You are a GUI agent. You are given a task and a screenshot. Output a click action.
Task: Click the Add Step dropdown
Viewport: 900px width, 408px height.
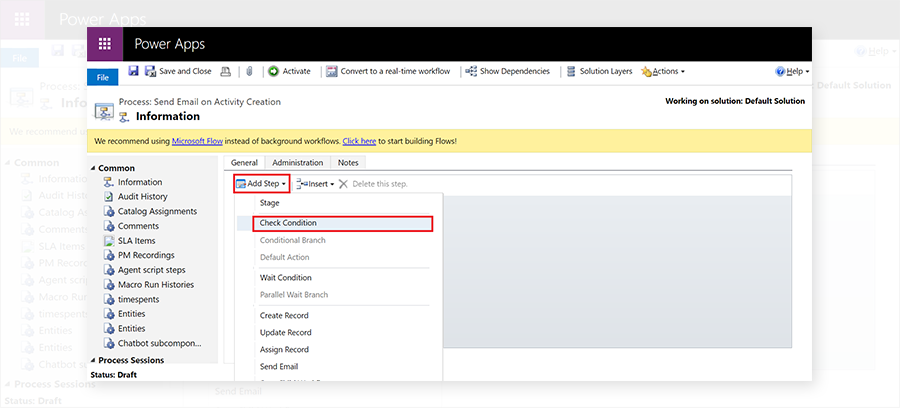click(x=261, y=184)
